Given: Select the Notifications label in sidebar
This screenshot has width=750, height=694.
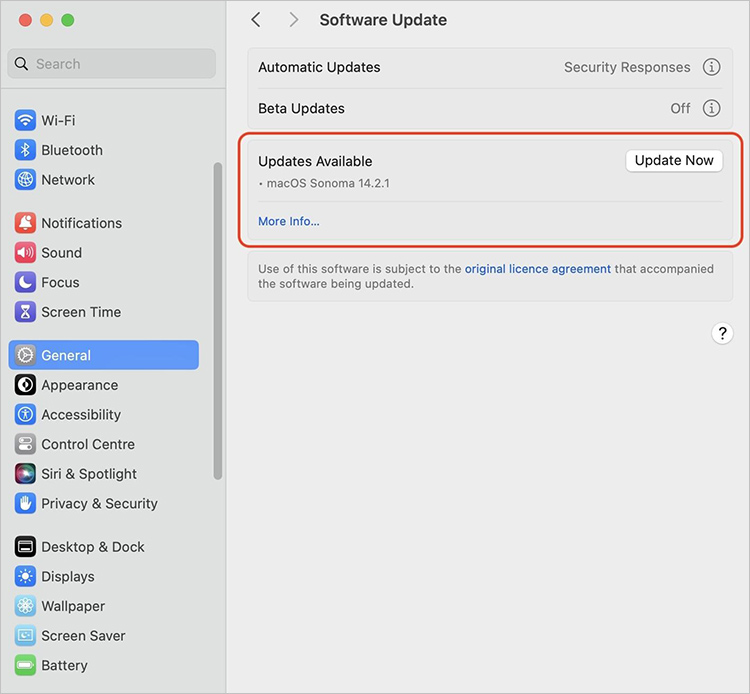Looking at the screenshot, I should (82, 223).
